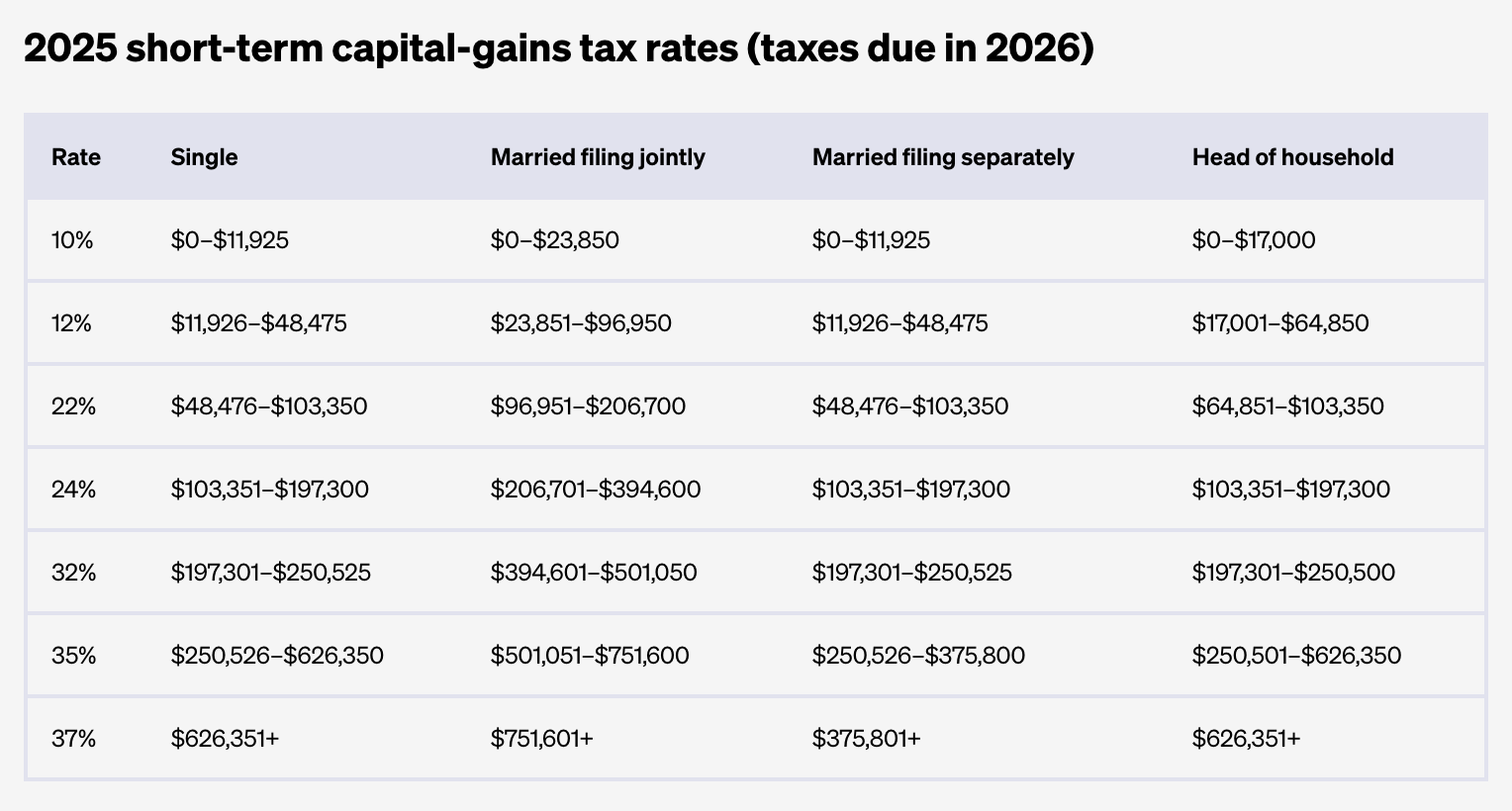Screen dimensions: 1512x811
Task: Select the "Married filing separately" column header
Action: pyautogui.click(x=943, y=157)
